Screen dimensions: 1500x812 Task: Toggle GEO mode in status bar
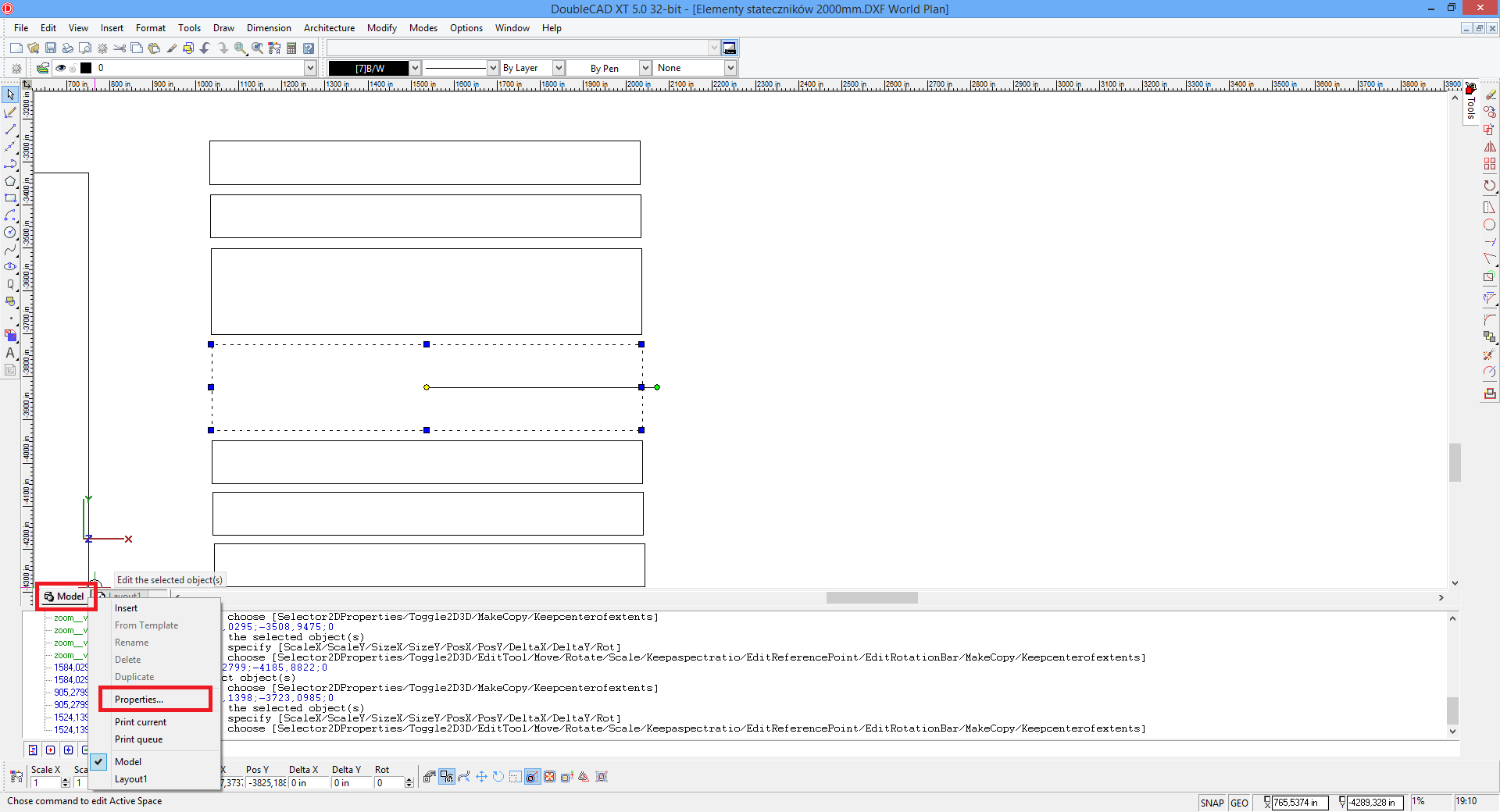[1239, 803]
